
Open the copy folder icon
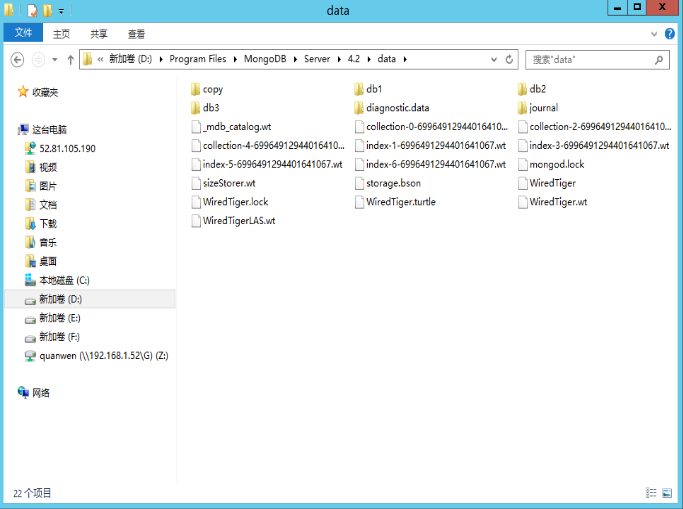click(196, 90)
